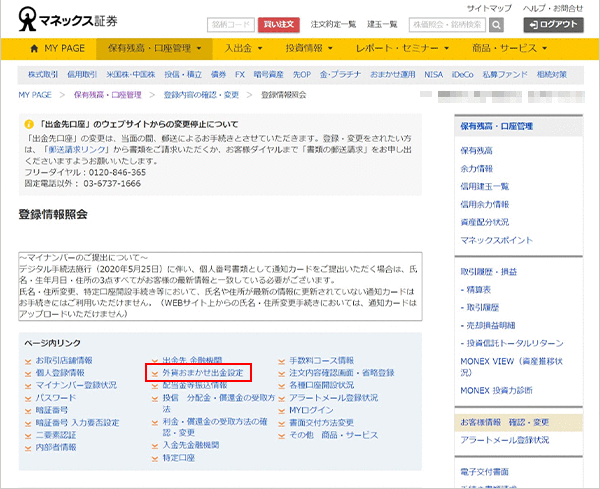600x489 pixels.
Task: Select 投信・積立 in the product bar
Action: 183,75
